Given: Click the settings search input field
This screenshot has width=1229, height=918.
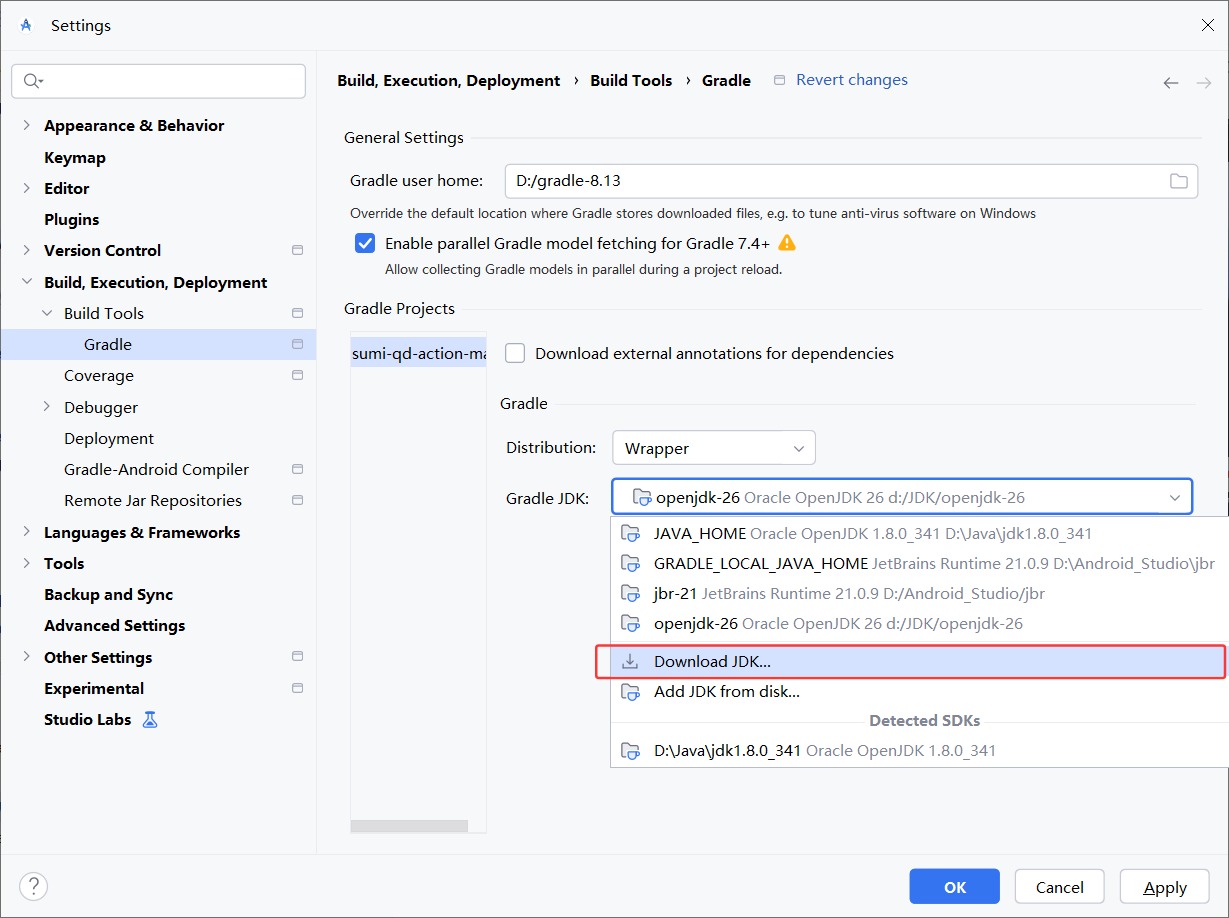Looking at the screenshot, I should pos(158,81).
